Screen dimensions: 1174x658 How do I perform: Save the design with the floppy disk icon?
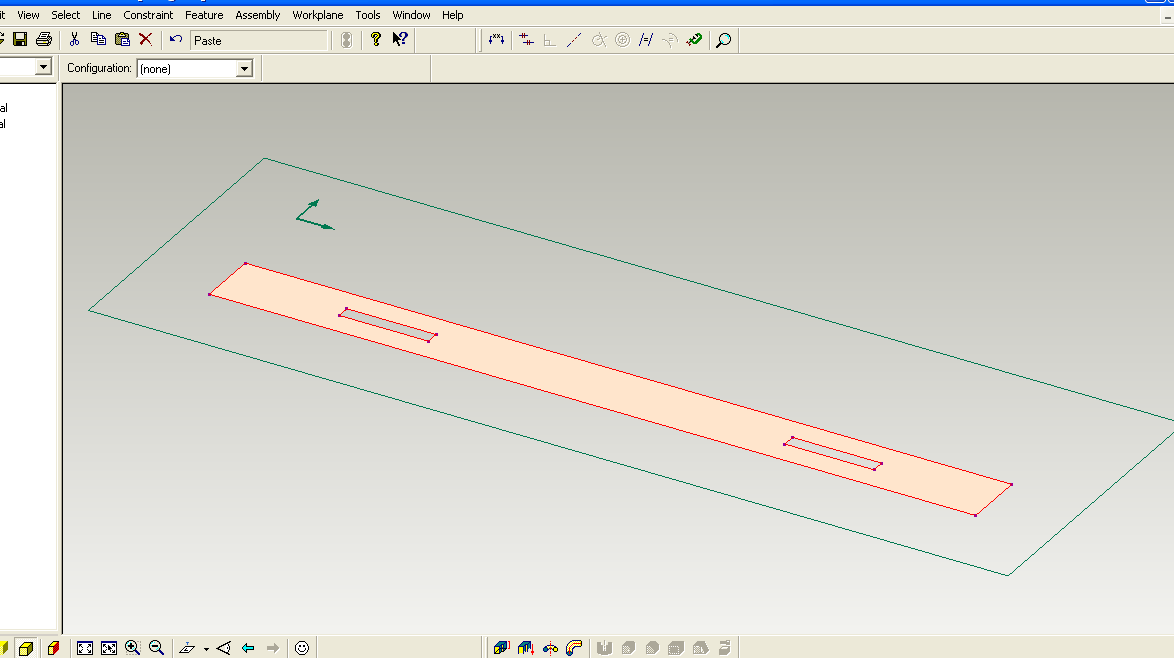pyautogui.click(x=20, y=40)
